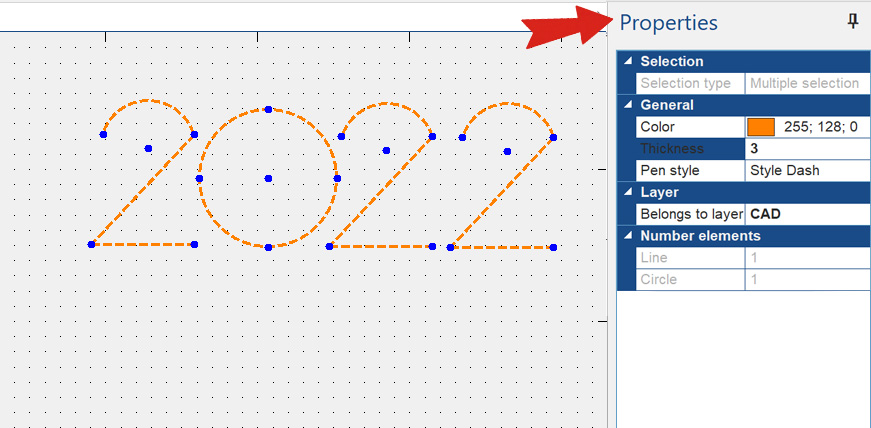Click the Selection type label
This screenshot has height=428, width=871.
pyautogui.click(x=685, y=83)
